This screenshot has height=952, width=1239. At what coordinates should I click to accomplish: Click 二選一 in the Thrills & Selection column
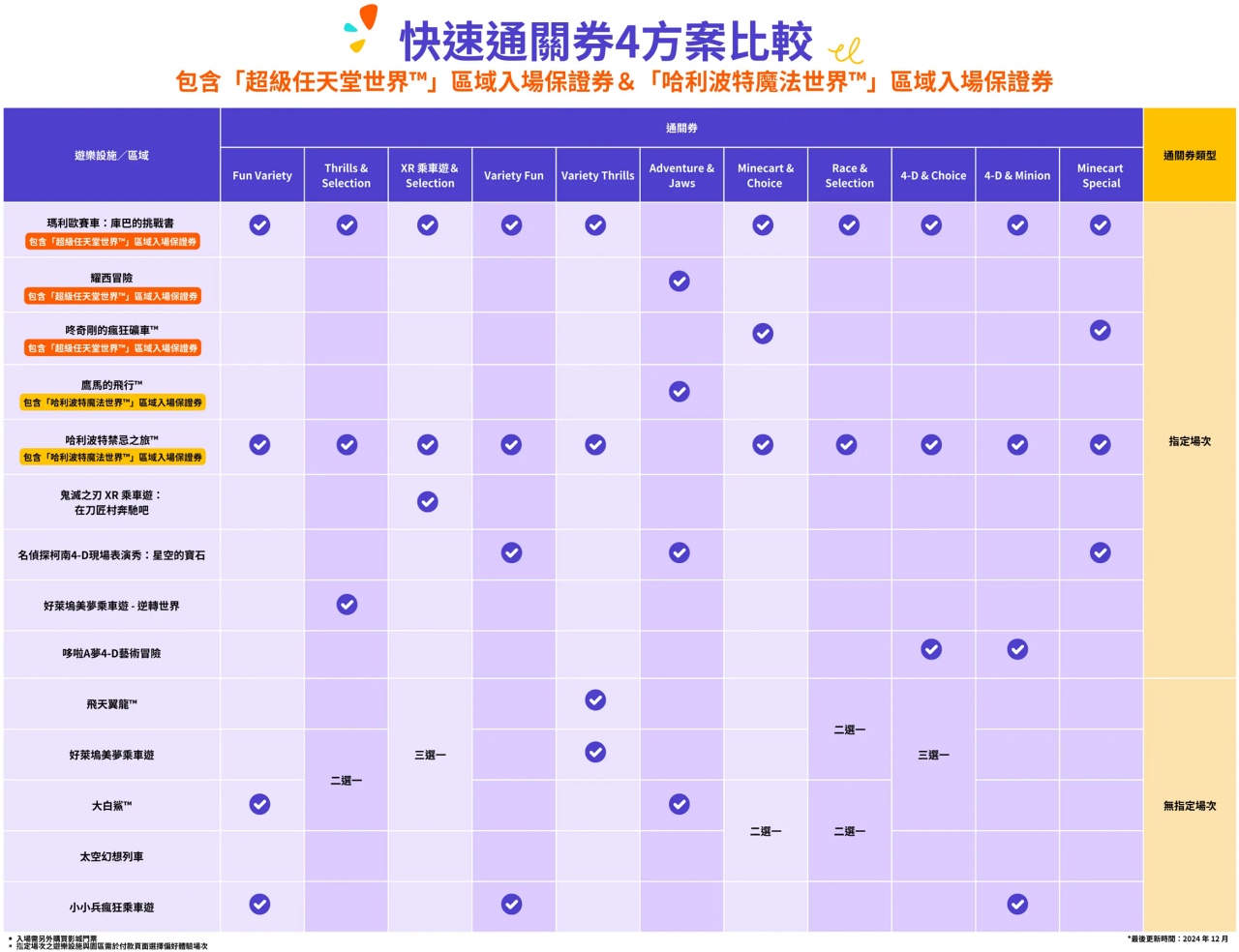[x=347, y=780]
